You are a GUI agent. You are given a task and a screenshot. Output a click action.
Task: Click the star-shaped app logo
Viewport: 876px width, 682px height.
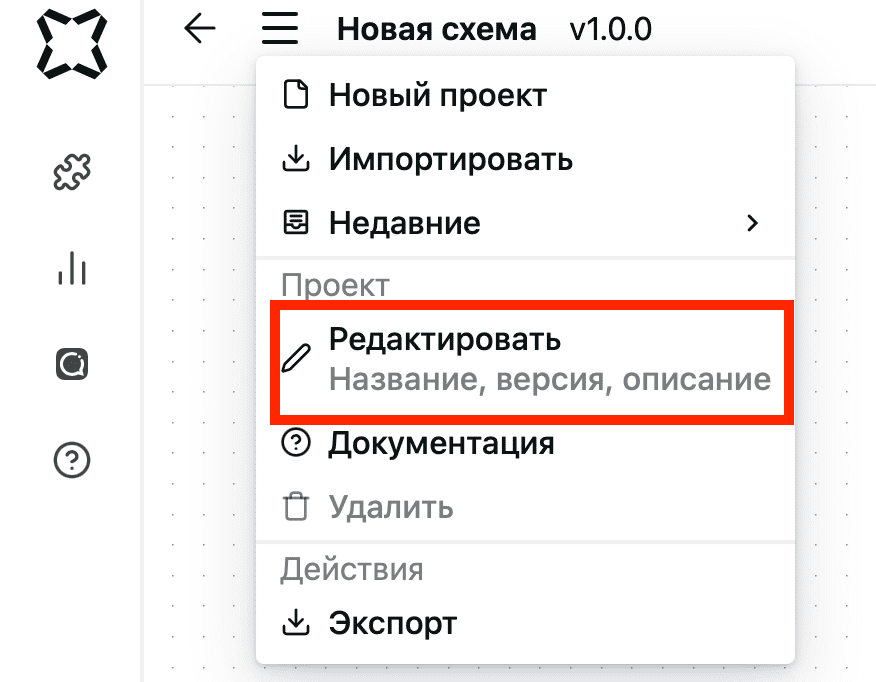(72, 44)
